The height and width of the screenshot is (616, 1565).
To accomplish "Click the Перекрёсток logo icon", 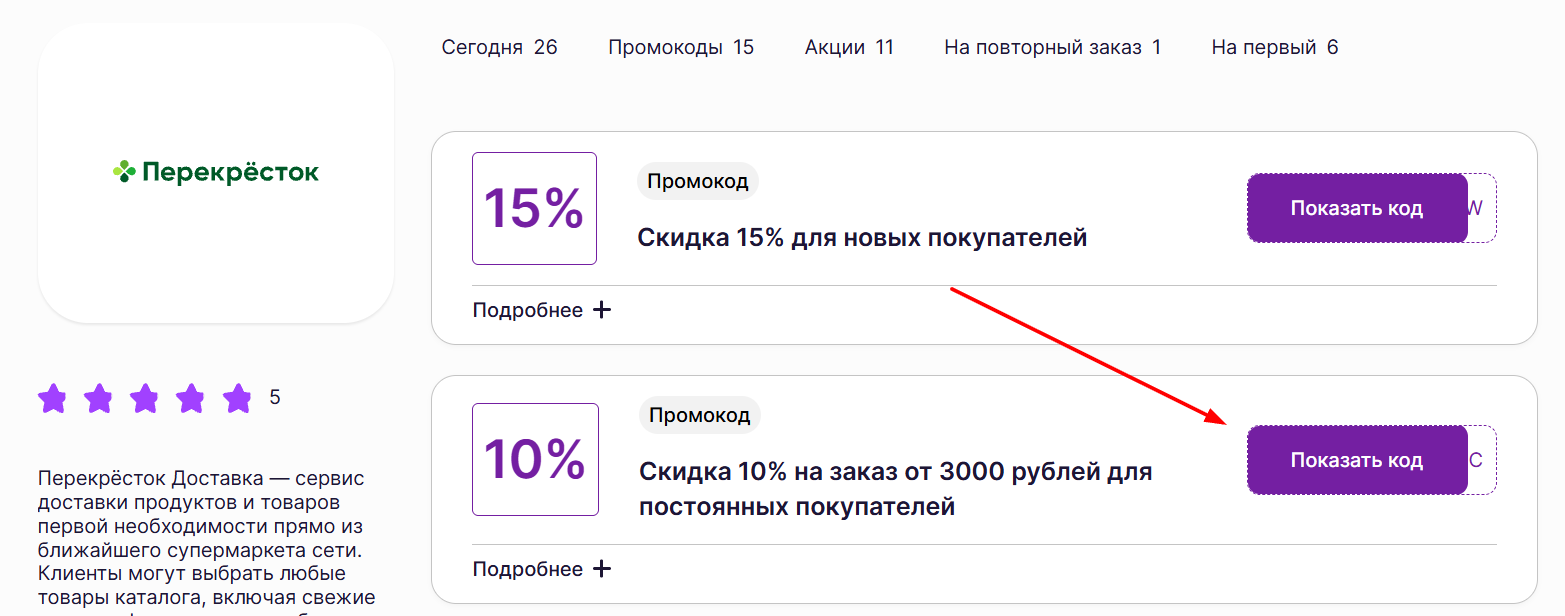I will 216,172.
